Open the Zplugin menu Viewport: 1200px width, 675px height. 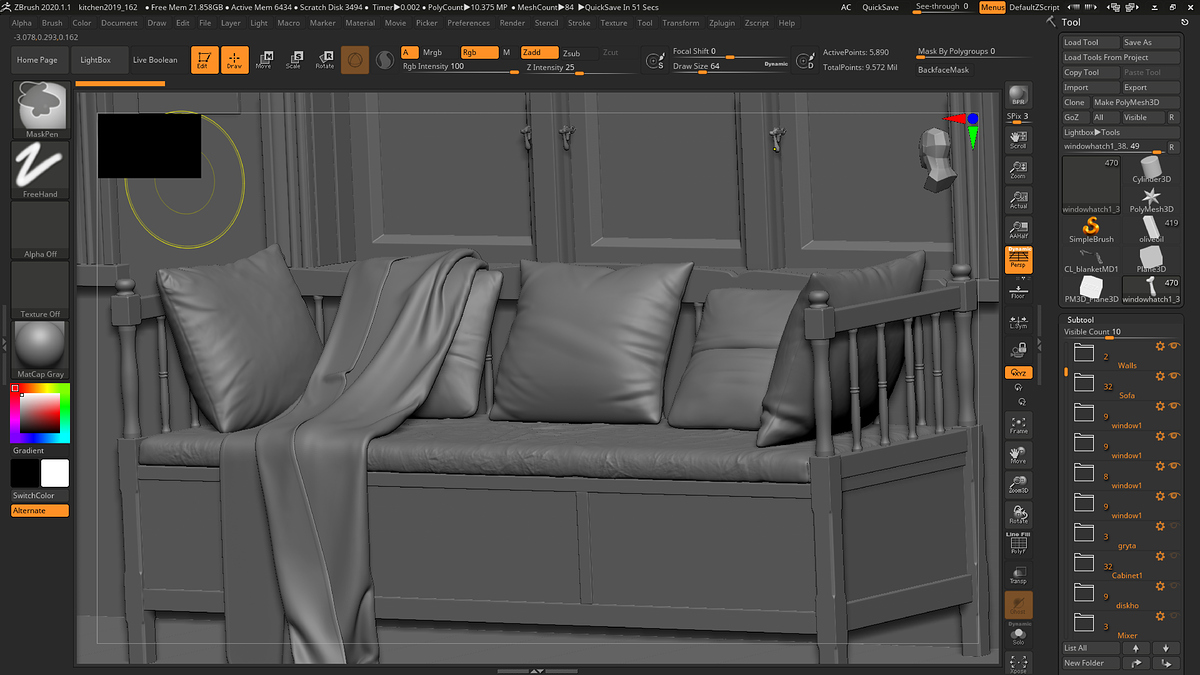pyautogui.click(x=720, y=22)
